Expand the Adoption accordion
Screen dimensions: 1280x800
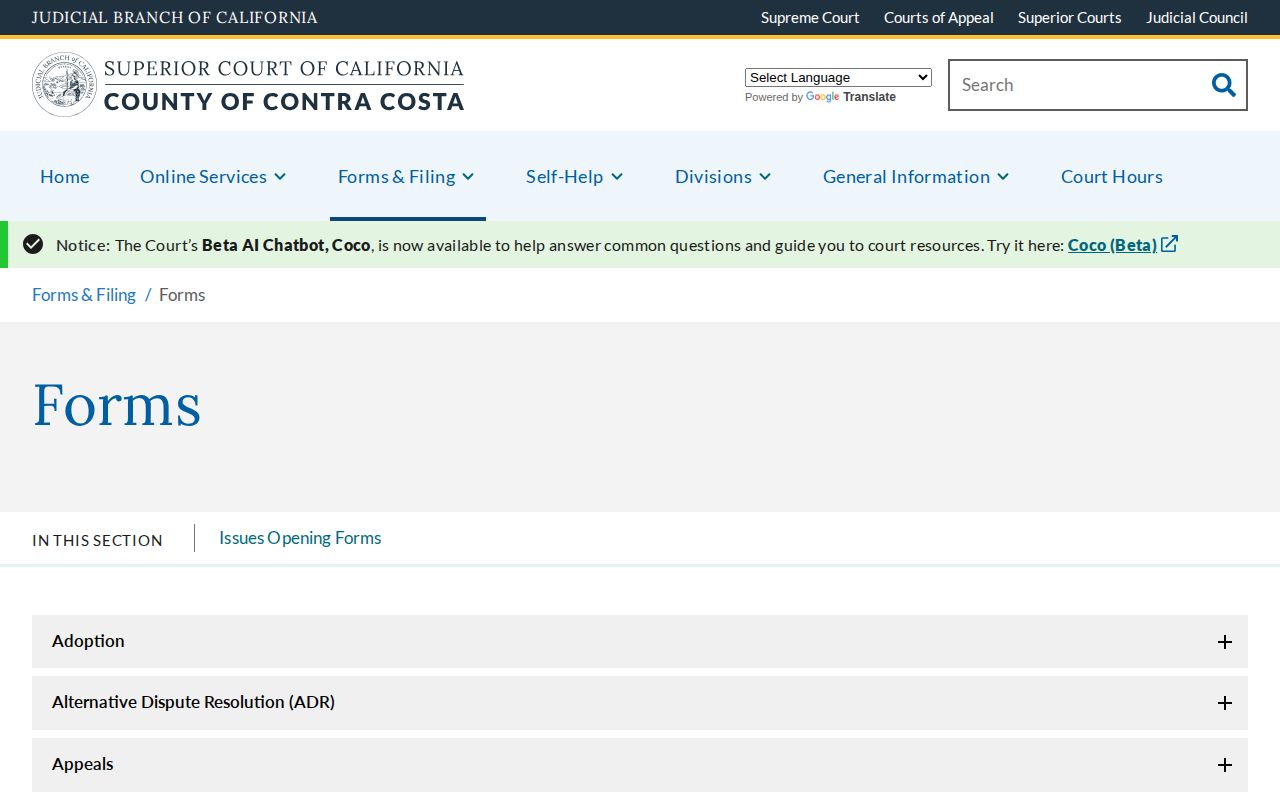pos(640,642)
